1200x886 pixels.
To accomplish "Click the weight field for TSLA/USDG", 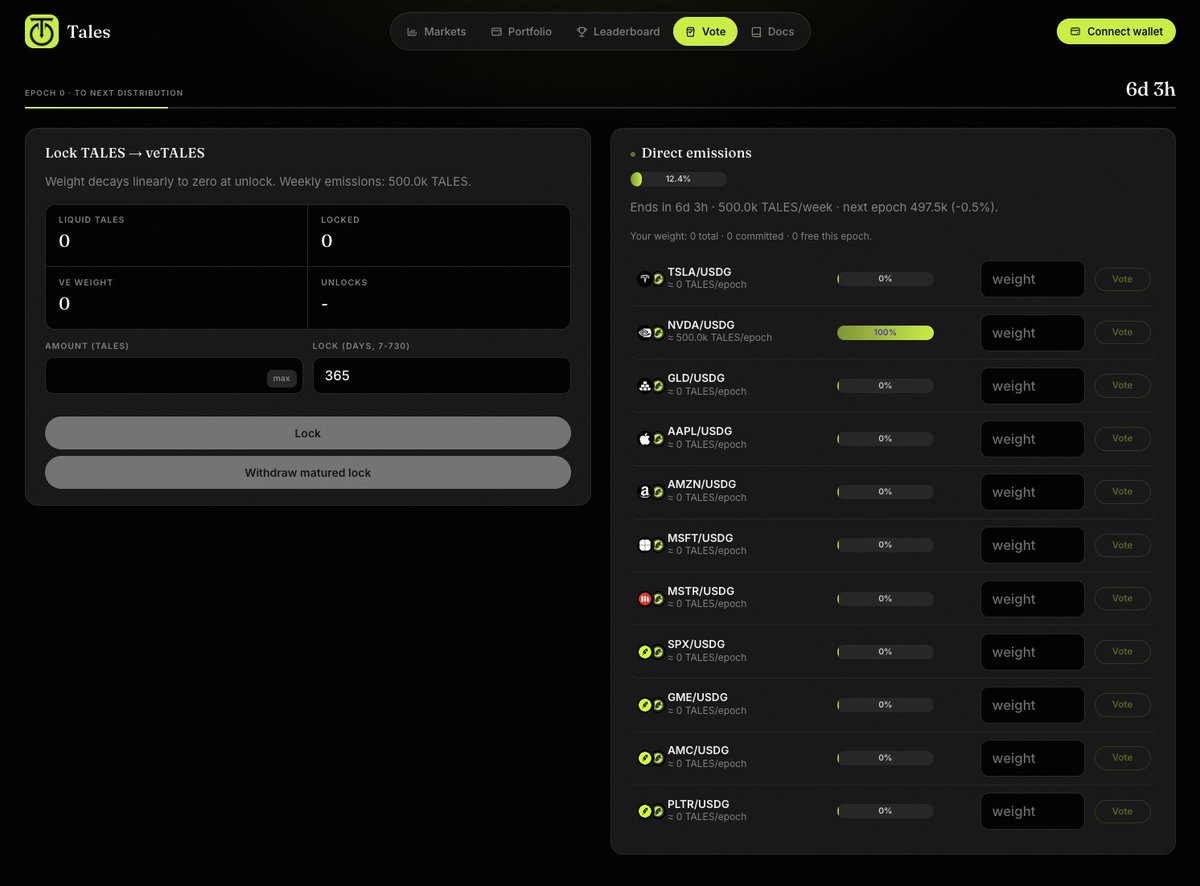I will [1033, 279].
